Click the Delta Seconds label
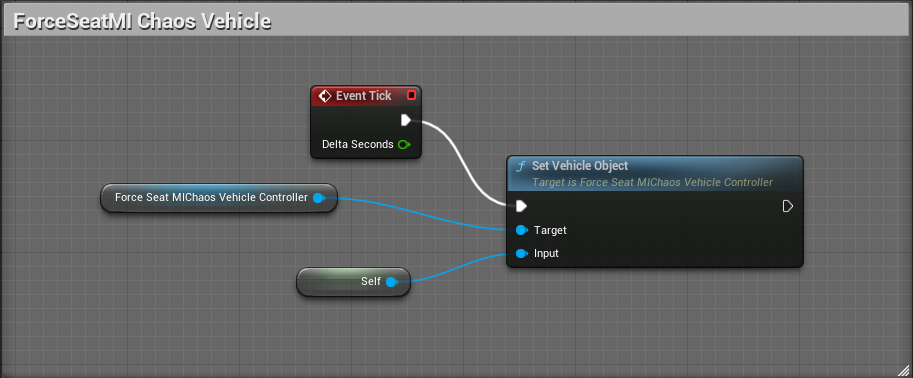 (x=358, y=144)
